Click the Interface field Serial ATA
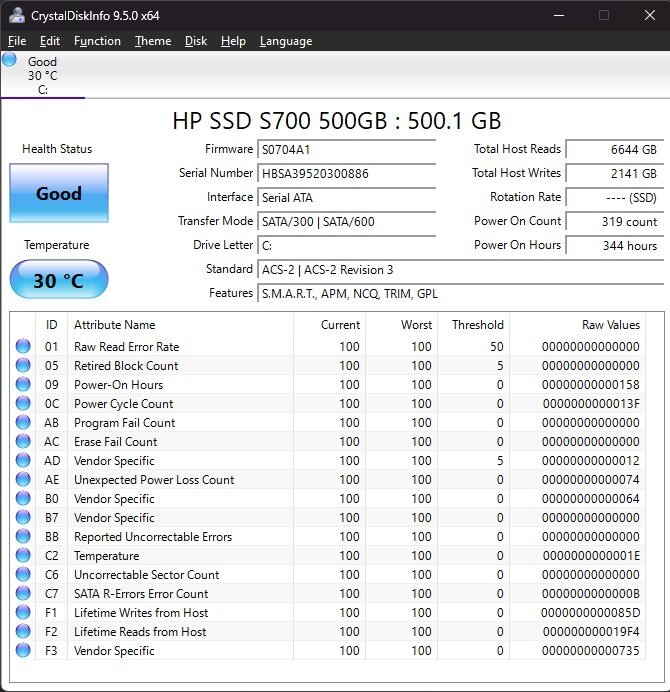 [347, 197]
